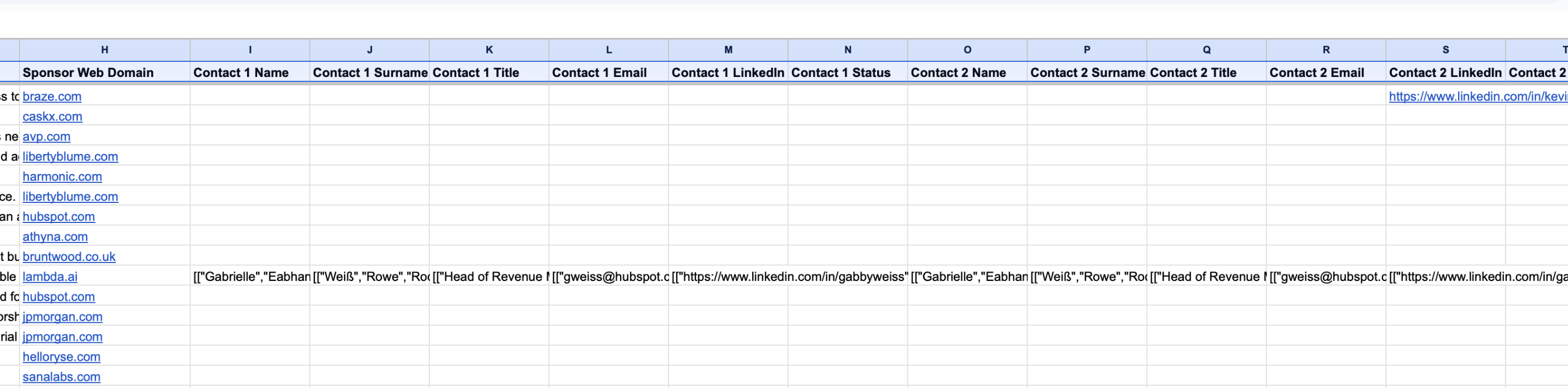Open libertyblume.com link below harmonic.com

[x=70, y=196]
